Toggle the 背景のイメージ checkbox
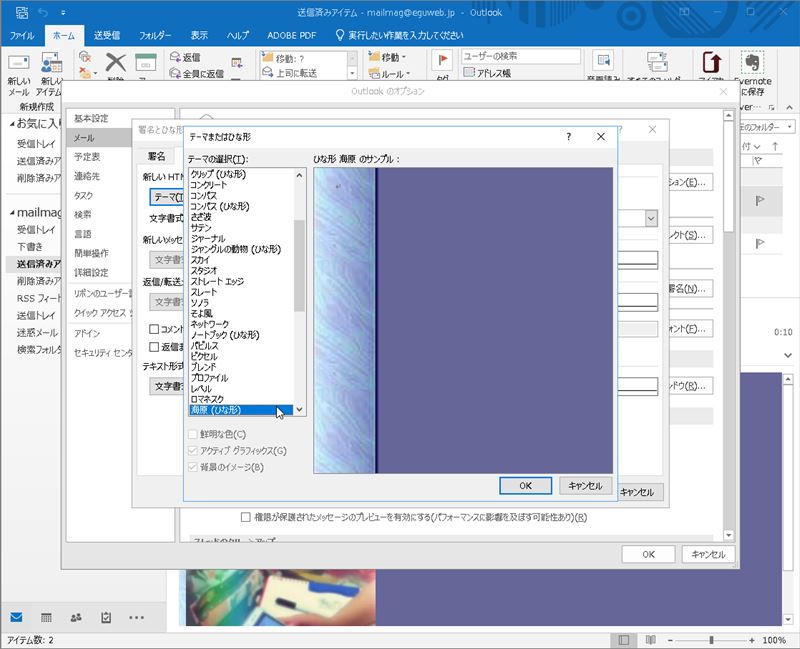 coord(194,467)
